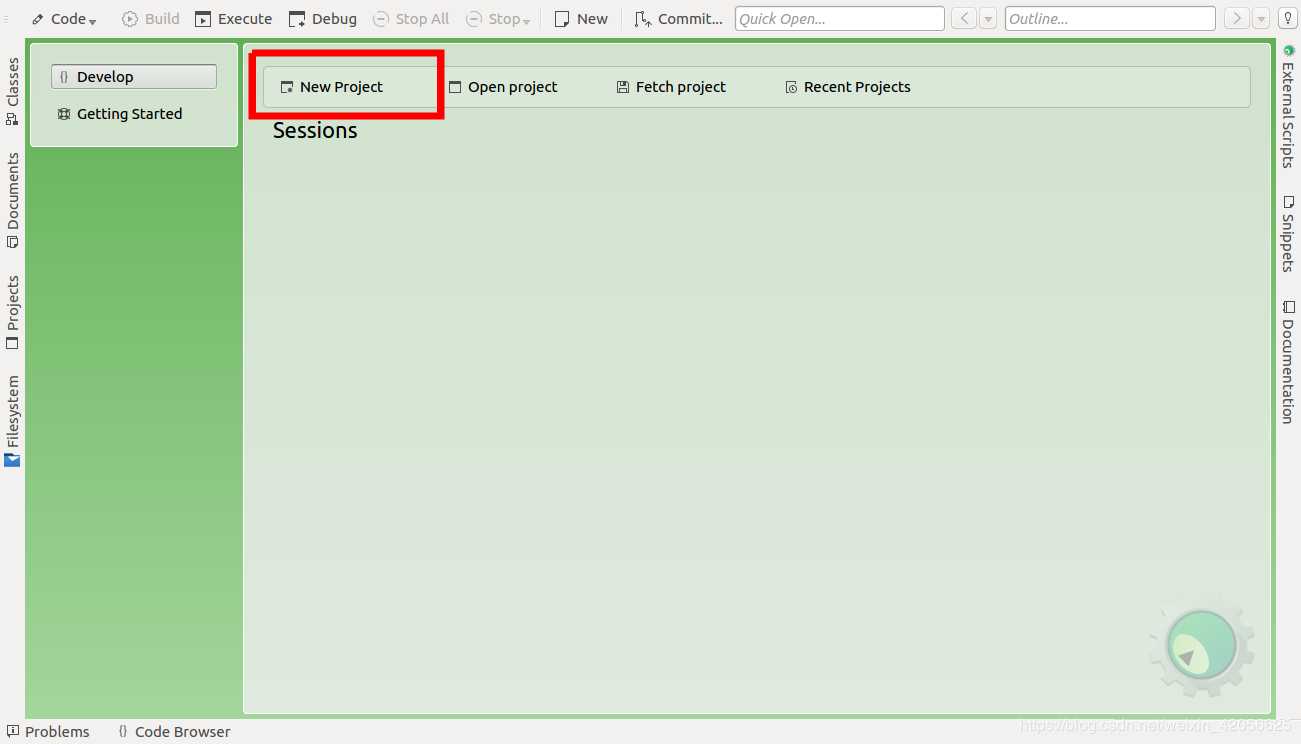Click the forward navigation arrow
This screenshot has width=1301, height=744.
click(1237, 19)
